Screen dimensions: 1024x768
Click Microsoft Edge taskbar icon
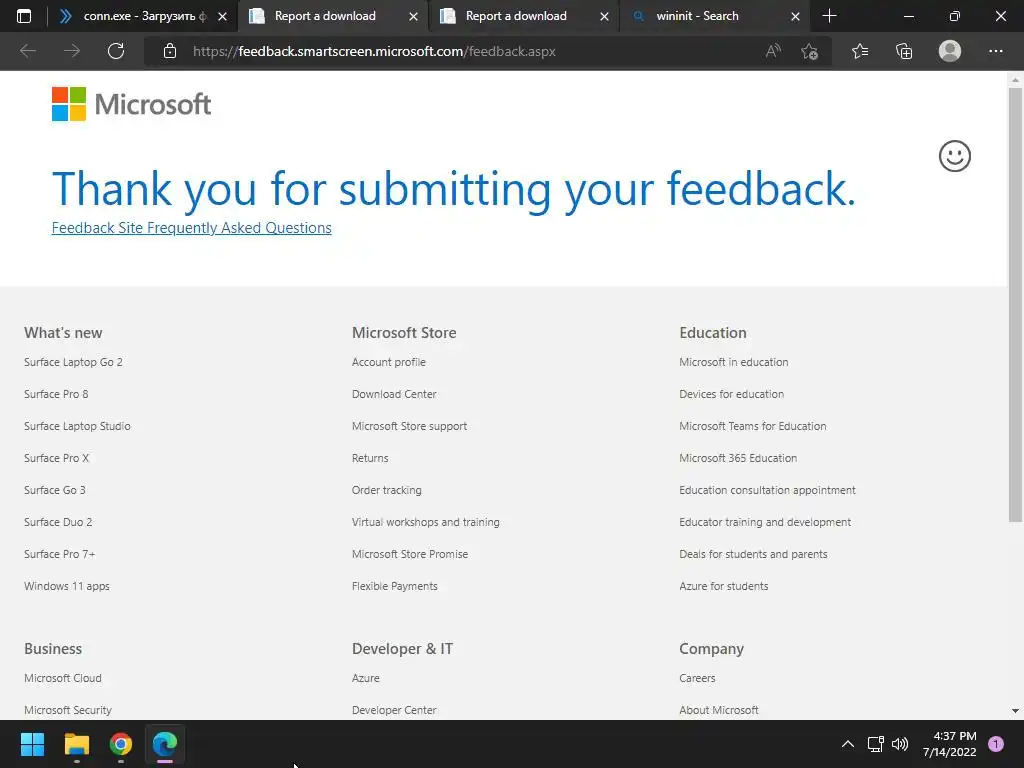[x=165, y=744]
